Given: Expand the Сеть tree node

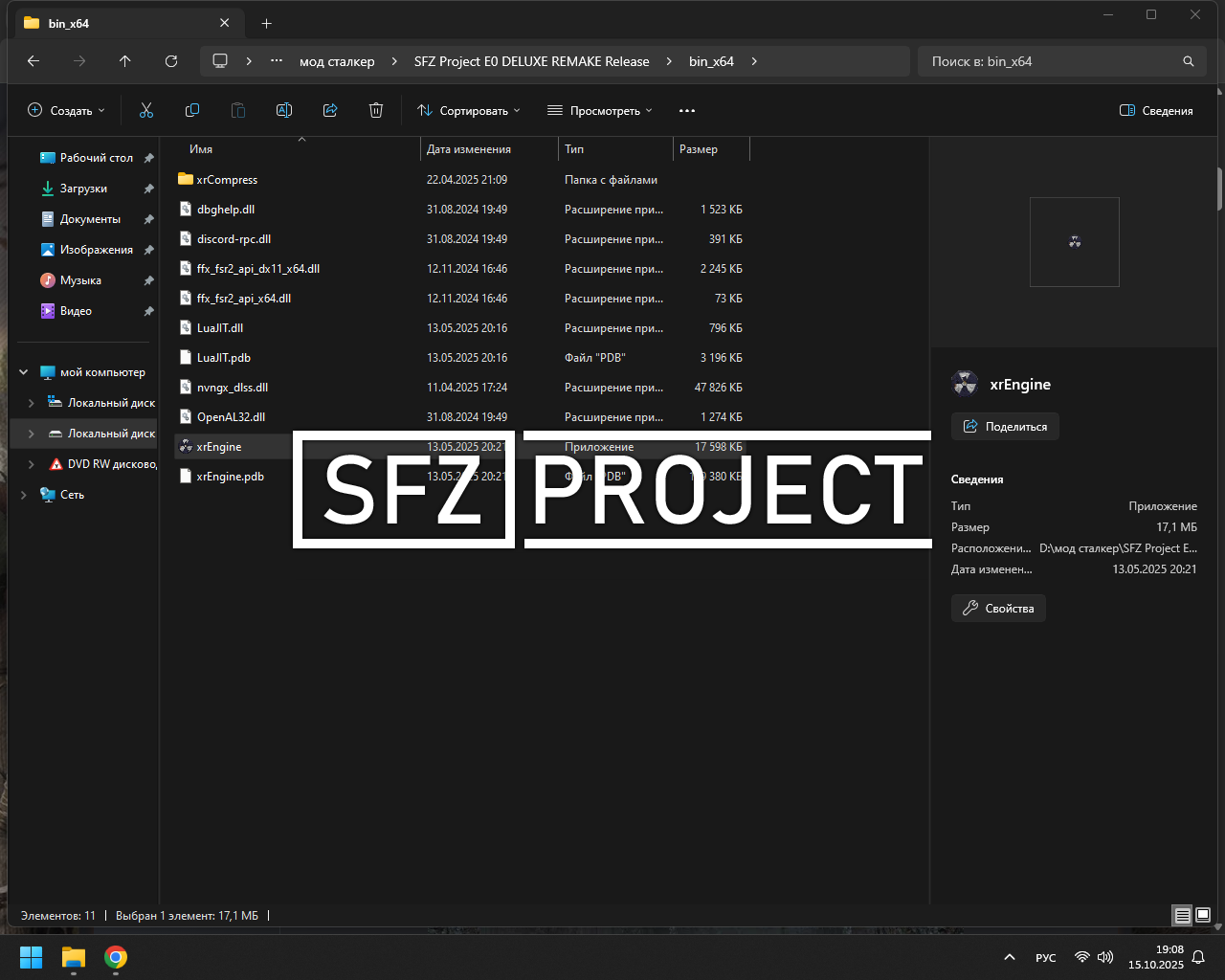Looking at the screenshot, I should tap(24, 495).
